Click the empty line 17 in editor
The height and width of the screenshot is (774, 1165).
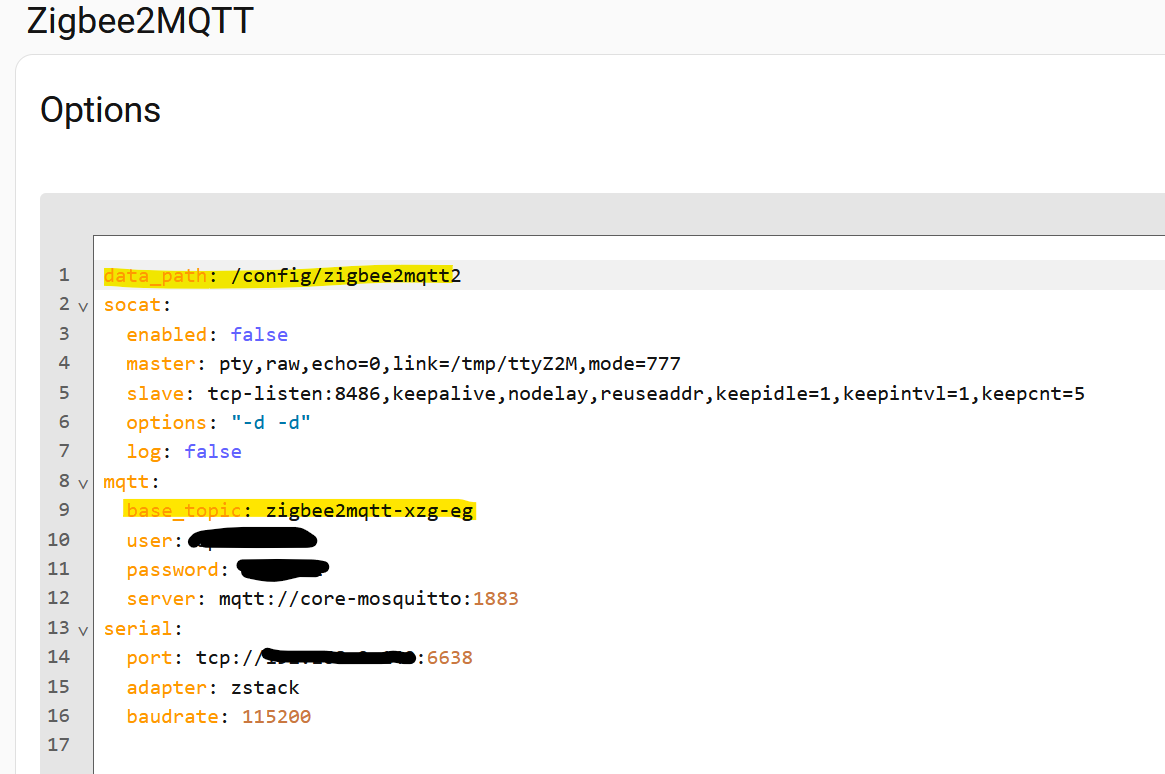(x=400, y=745)
